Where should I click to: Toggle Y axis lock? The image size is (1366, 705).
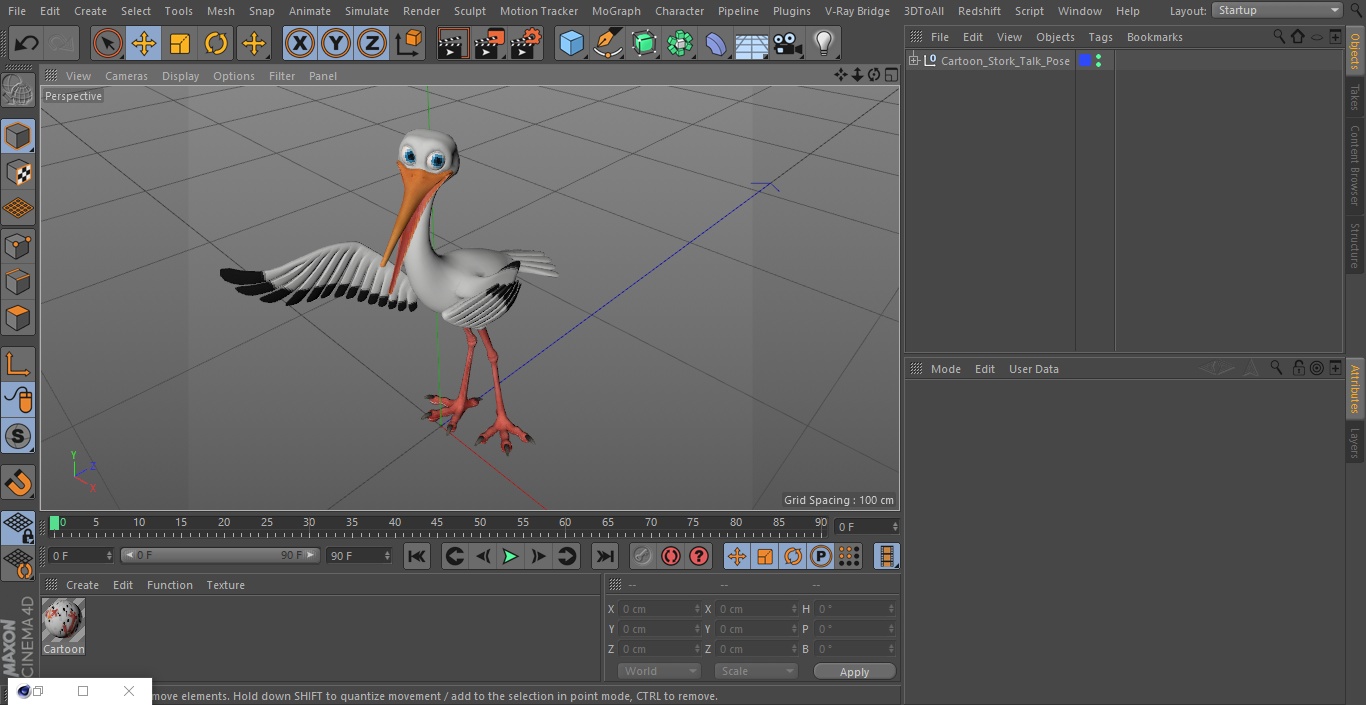point(336,43)
